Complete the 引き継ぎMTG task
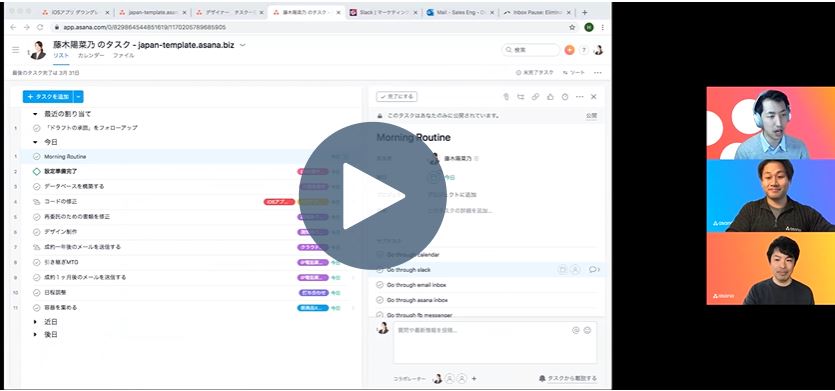Screen dimensions: 835x391 pos(36,262)
